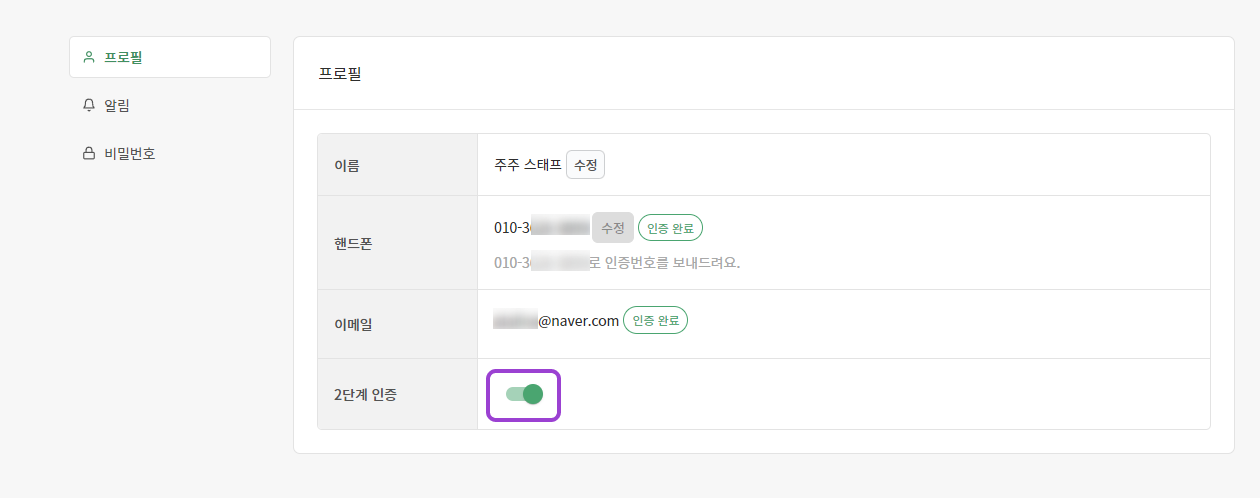Click the 인증번호를 보내드려요 hint text
This screenshot has height=498, width=1260.
(672, 263)
